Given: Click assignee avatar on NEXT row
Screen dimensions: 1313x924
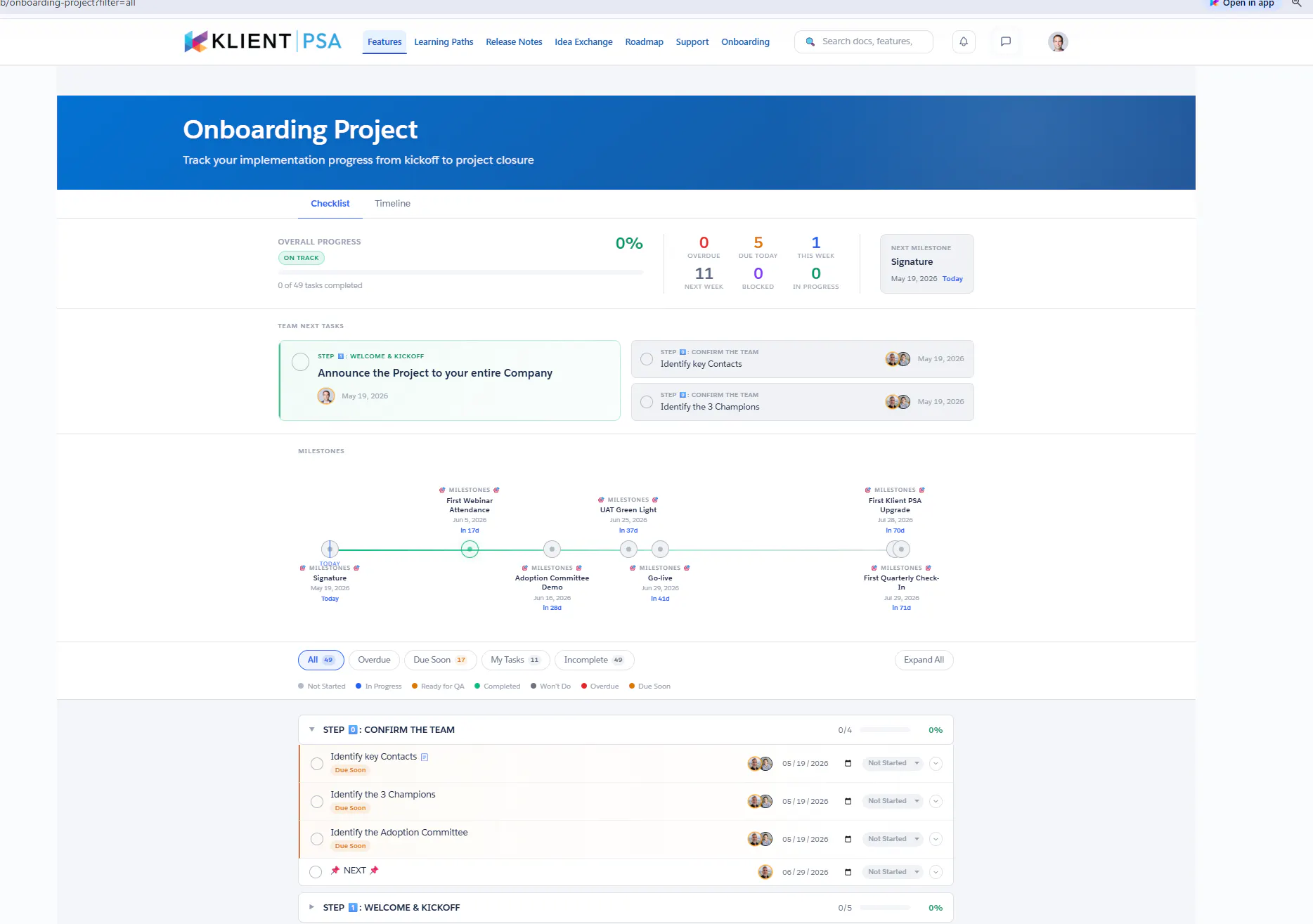Looking at the screenshot, I should 765,872.
